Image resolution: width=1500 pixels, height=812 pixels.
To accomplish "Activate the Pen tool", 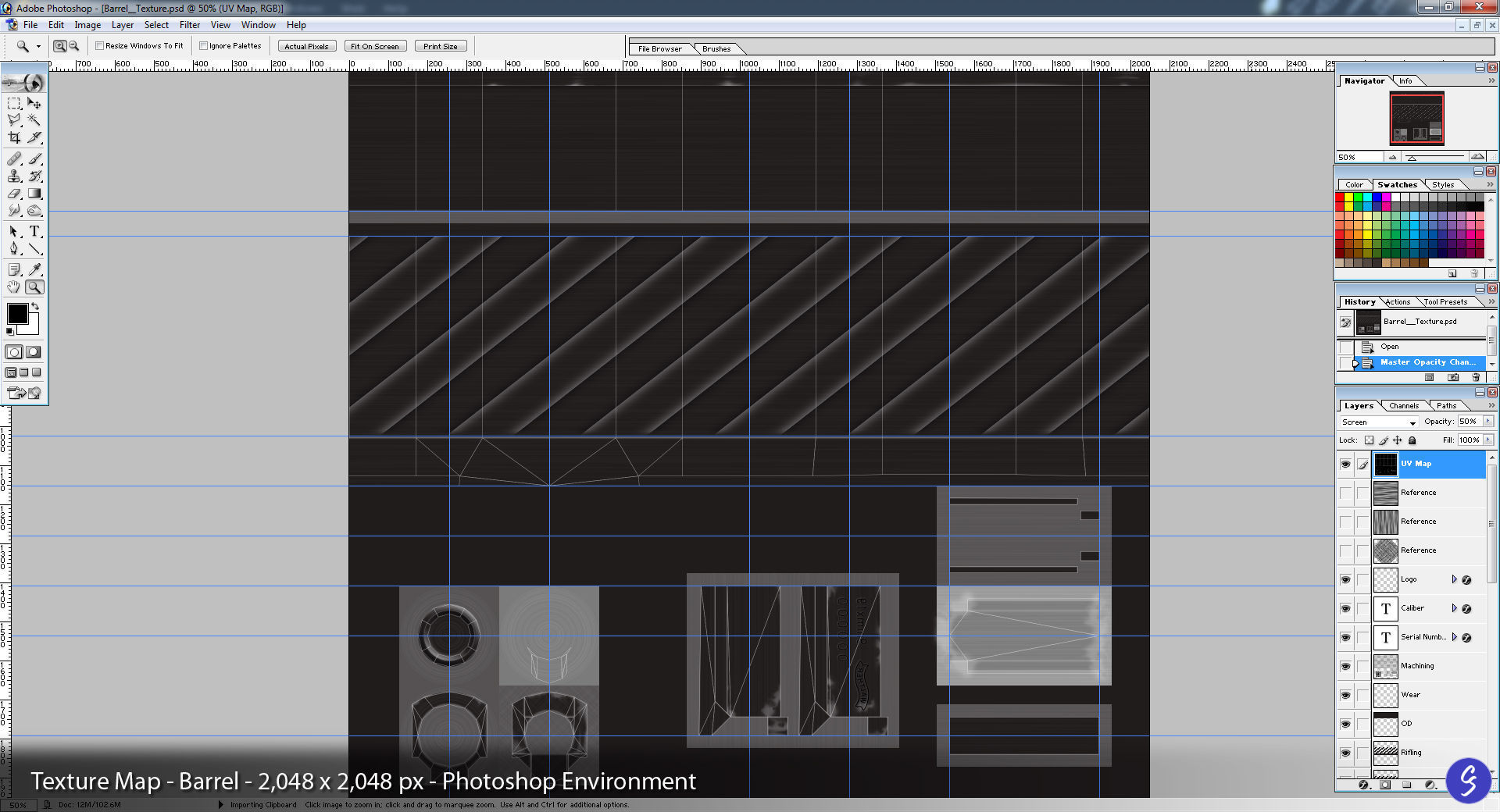I will (x=14, y=248).
